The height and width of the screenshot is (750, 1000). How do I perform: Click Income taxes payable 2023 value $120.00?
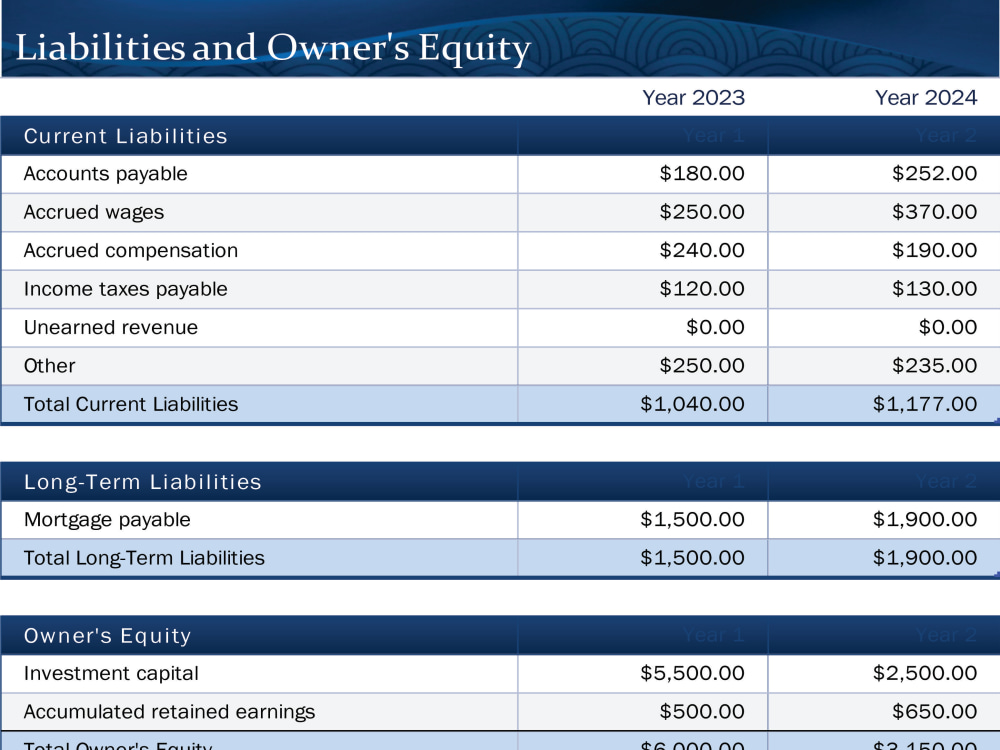click(x=702, y=288)
